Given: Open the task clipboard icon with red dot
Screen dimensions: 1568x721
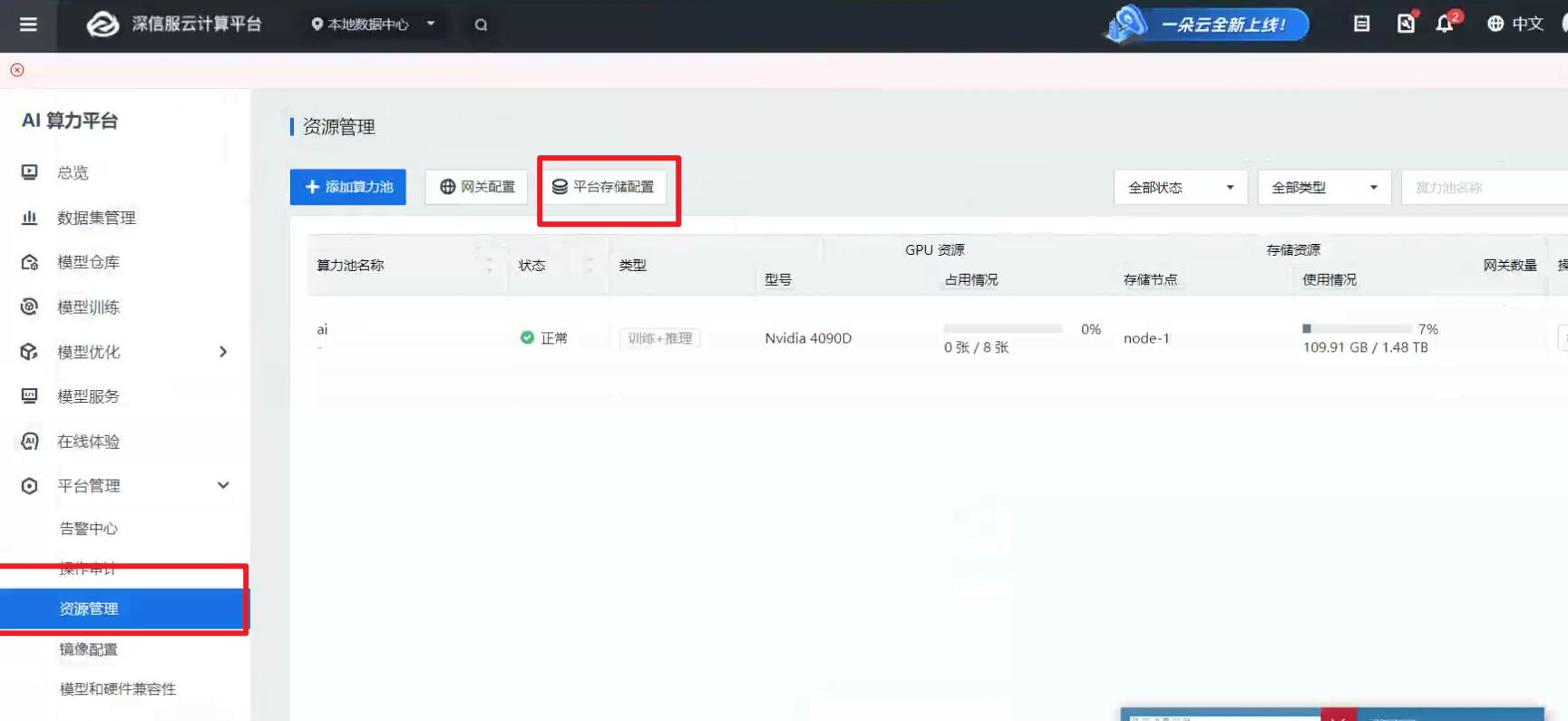Looking at the screenshot, I should coord(1406,24).
